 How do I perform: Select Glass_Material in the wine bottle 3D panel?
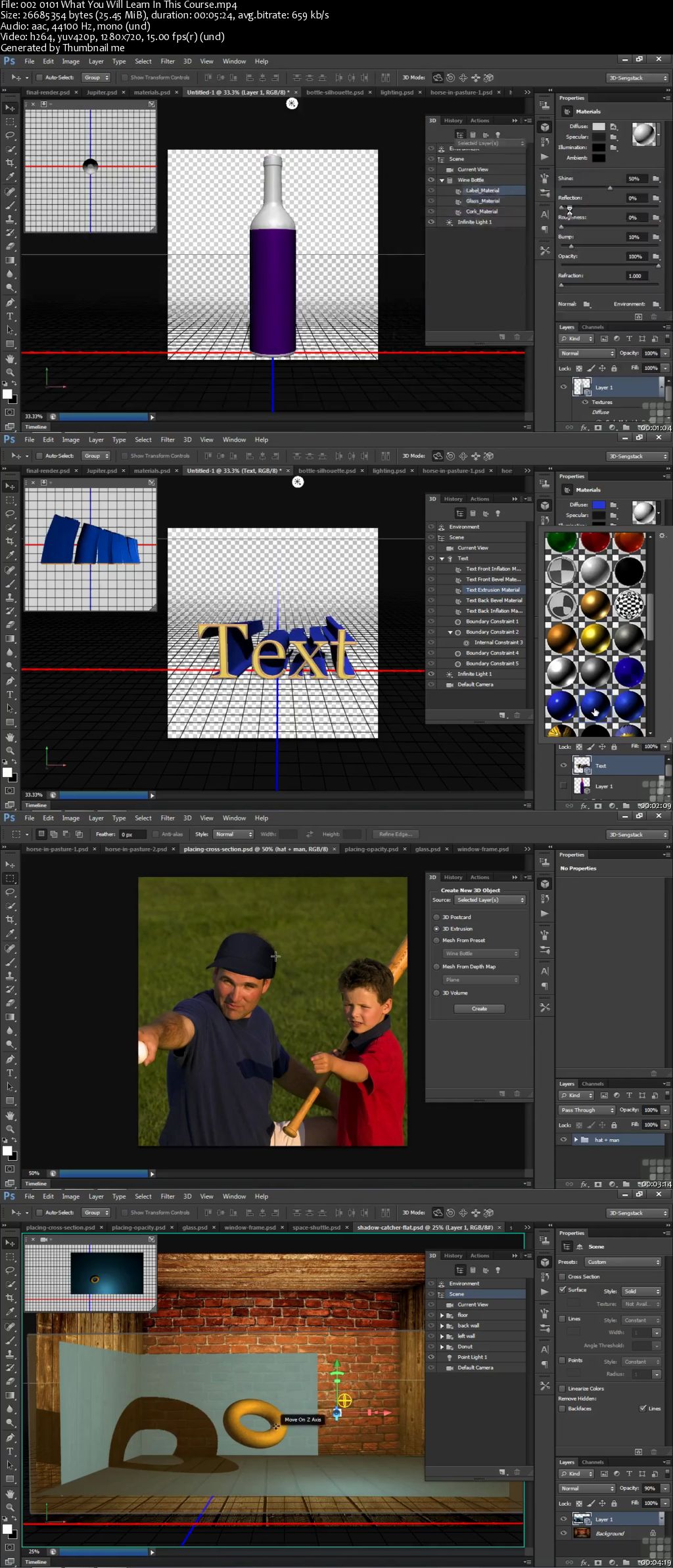click(483, 201)
